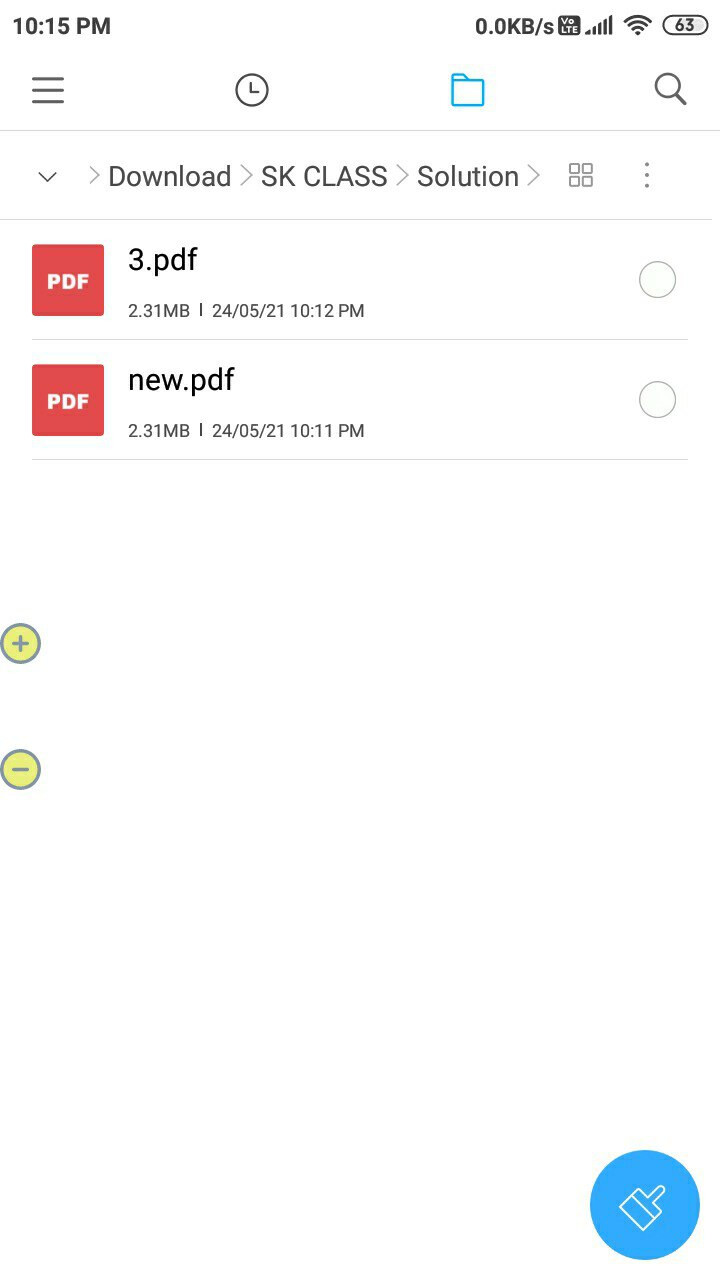
Task: Open the hamburger navigation menu
Action: [x=48, y=90]
